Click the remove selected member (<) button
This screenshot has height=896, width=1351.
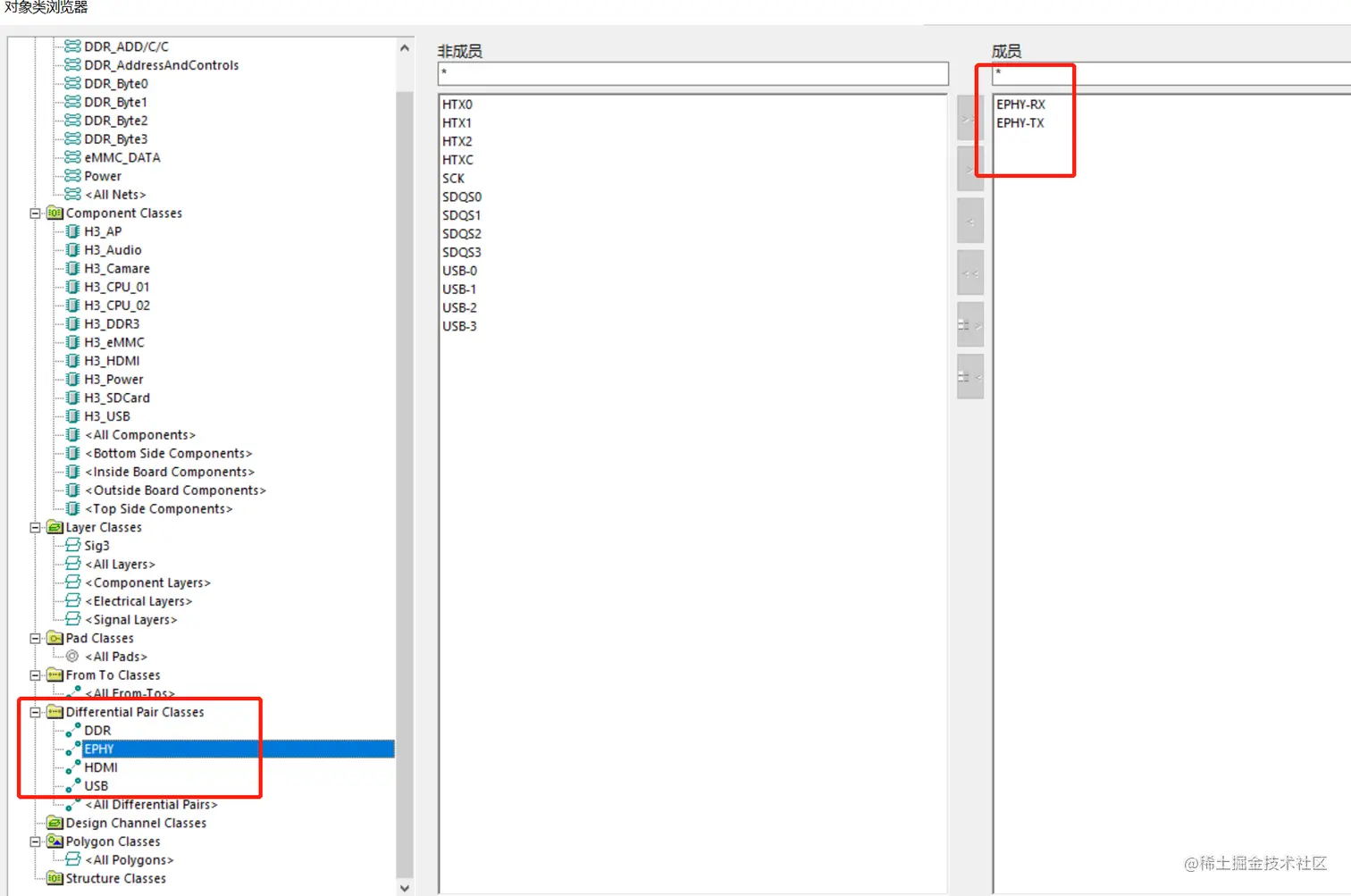970,222
